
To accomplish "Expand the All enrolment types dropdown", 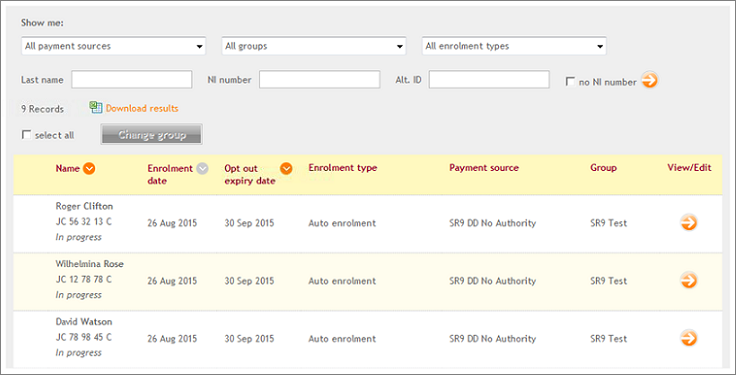I will point(514,46).
